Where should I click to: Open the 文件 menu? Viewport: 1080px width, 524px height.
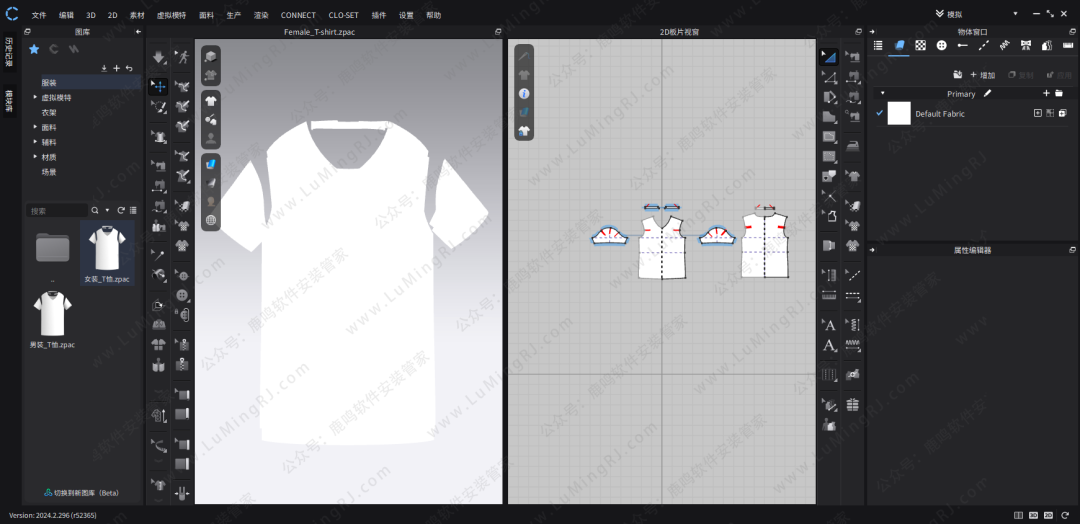(39, 15)
